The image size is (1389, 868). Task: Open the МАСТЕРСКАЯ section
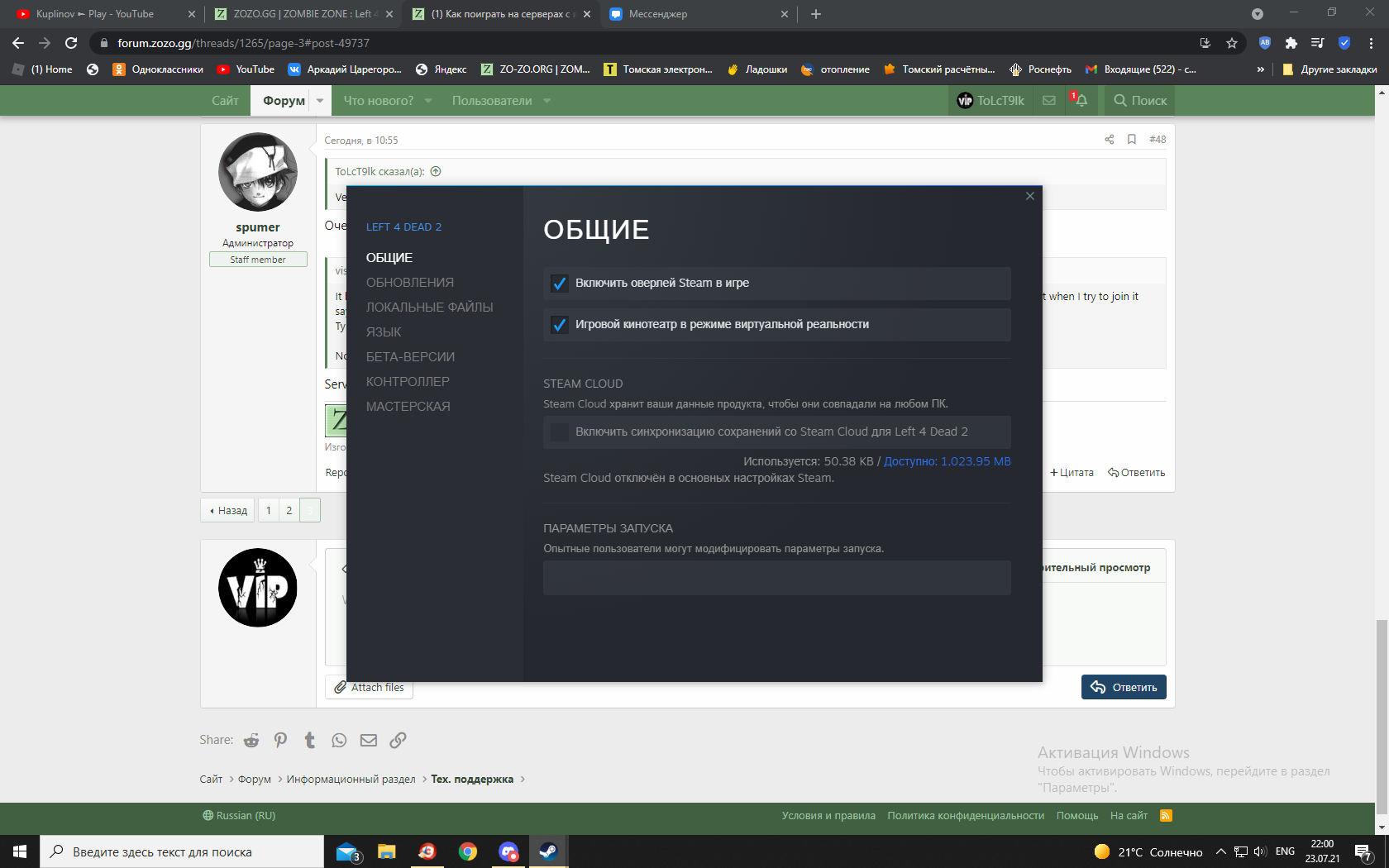pyautogui.click(x=408, y=407)
